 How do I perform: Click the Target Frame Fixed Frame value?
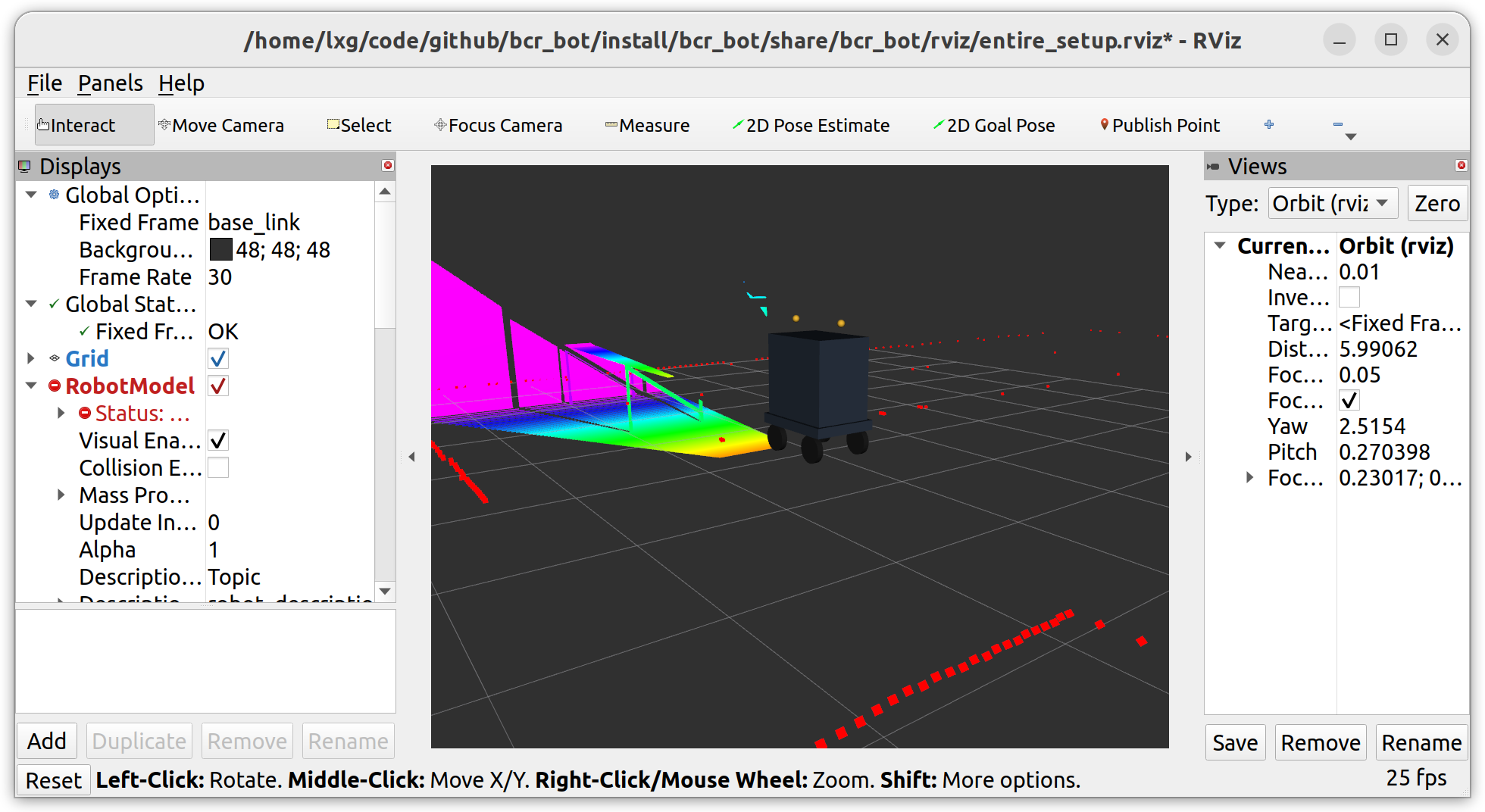[1402, 323]
